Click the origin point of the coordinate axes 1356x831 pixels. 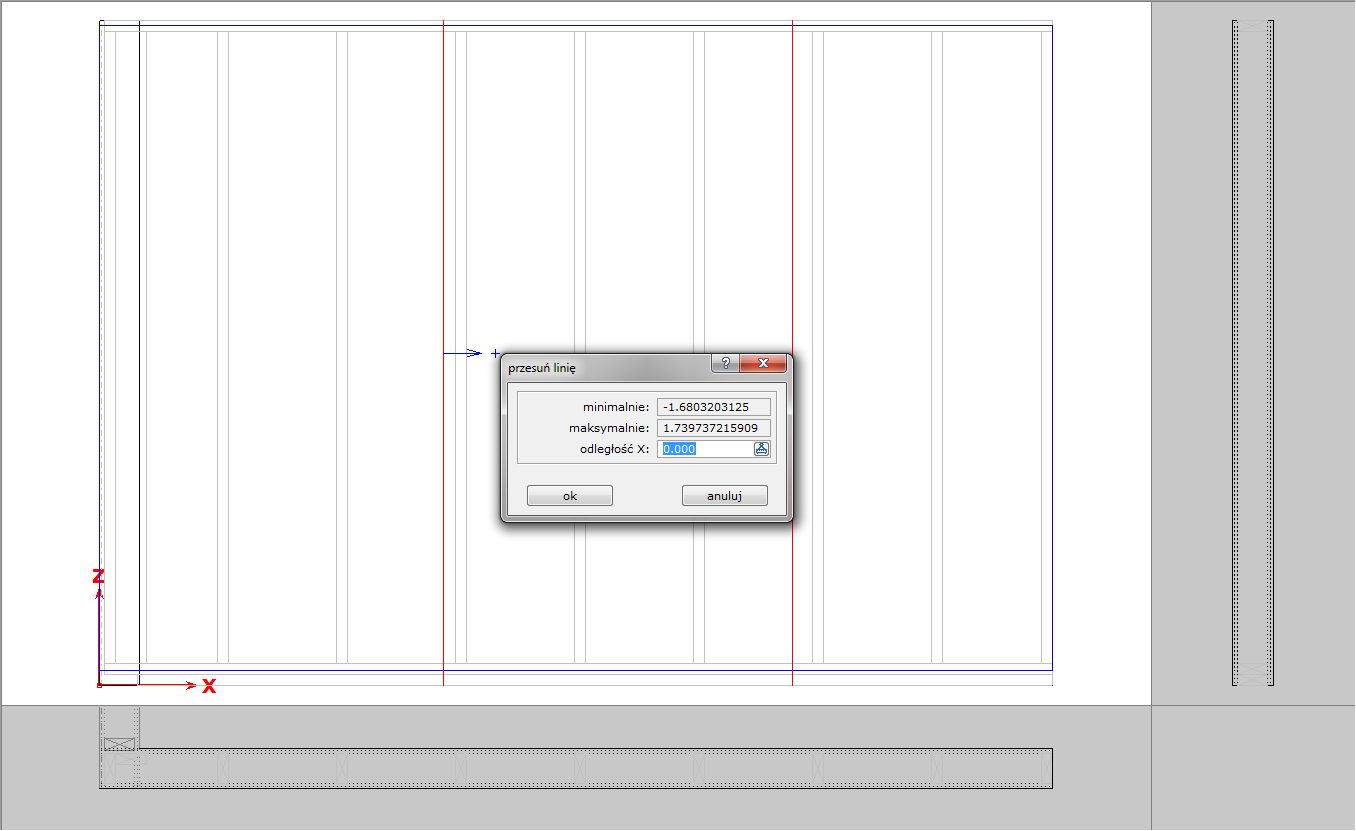tap(99, 685)
